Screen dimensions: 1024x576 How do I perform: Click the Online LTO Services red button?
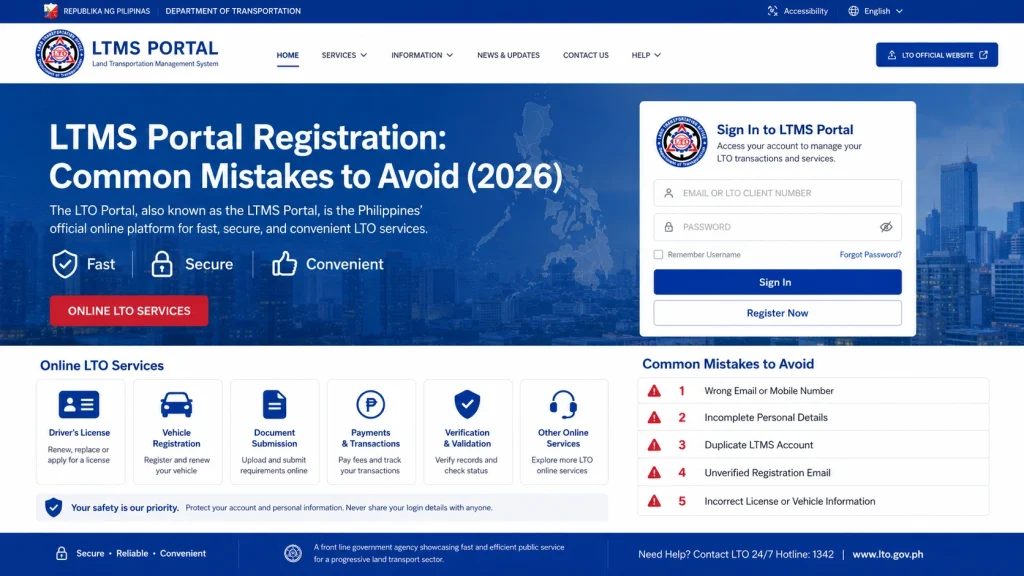click(129, 311)
